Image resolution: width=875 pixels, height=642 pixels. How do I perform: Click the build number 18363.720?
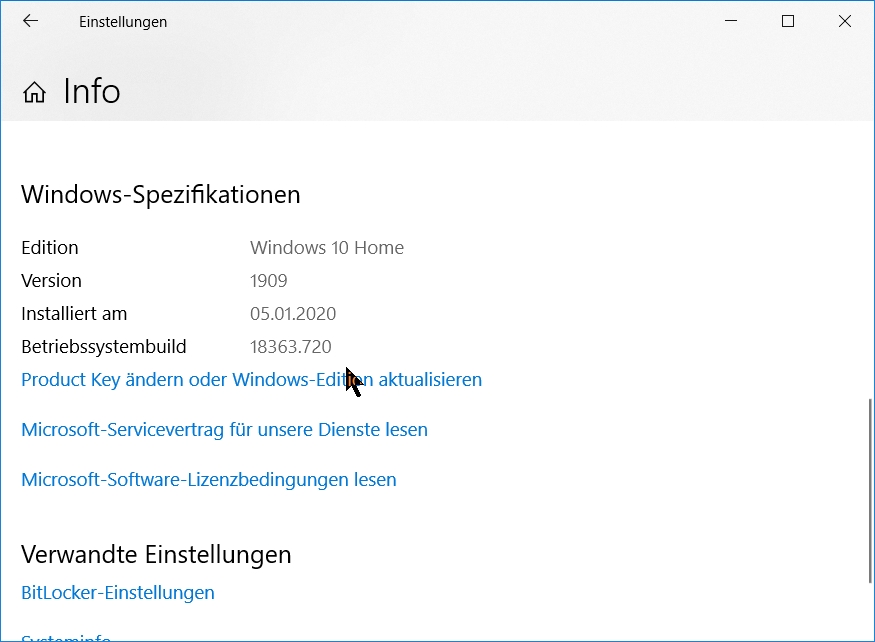(290, 347)
